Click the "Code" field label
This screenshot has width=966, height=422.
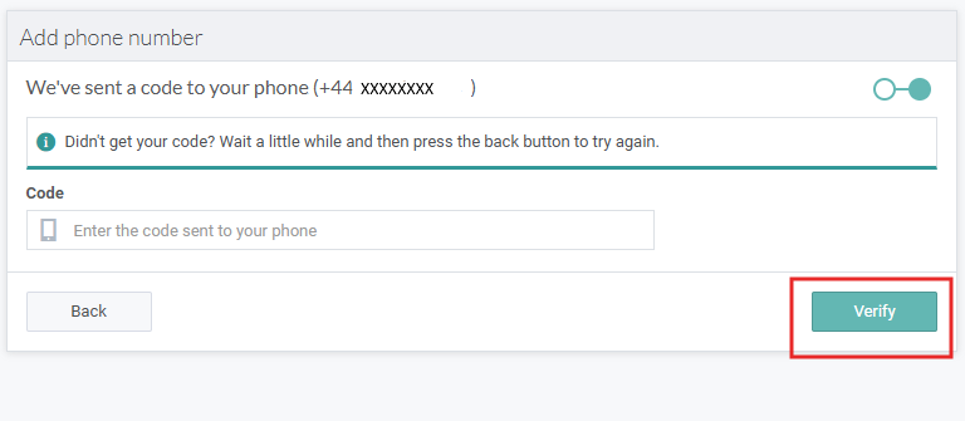45,193
